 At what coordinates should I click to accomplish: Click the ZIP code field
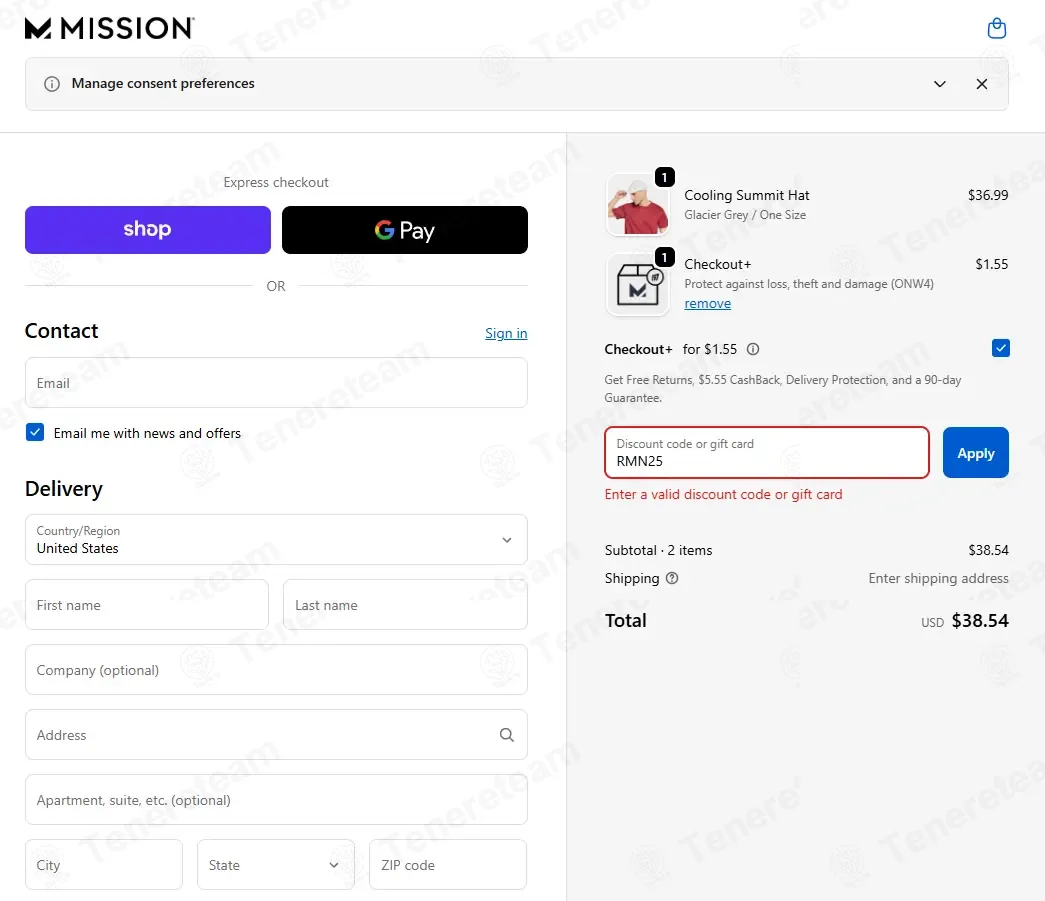point(448,864)
